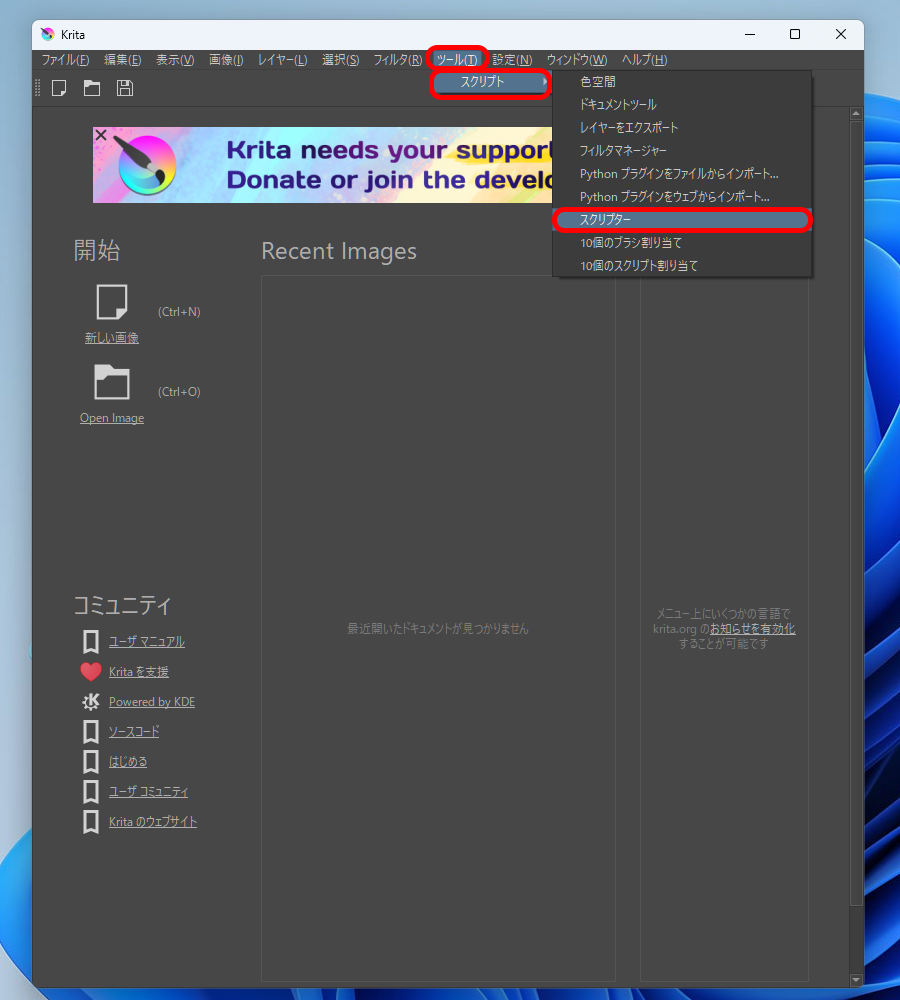Open the フィルタ(R) menu
The width and height of the screenshot is (900, 1000).
pos(397,59)
